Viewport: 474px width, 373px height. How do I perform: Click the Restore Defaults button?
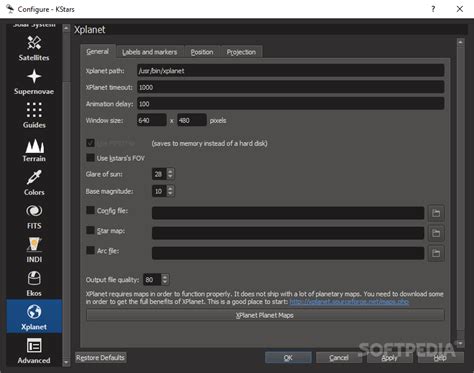tap(100, 358)
